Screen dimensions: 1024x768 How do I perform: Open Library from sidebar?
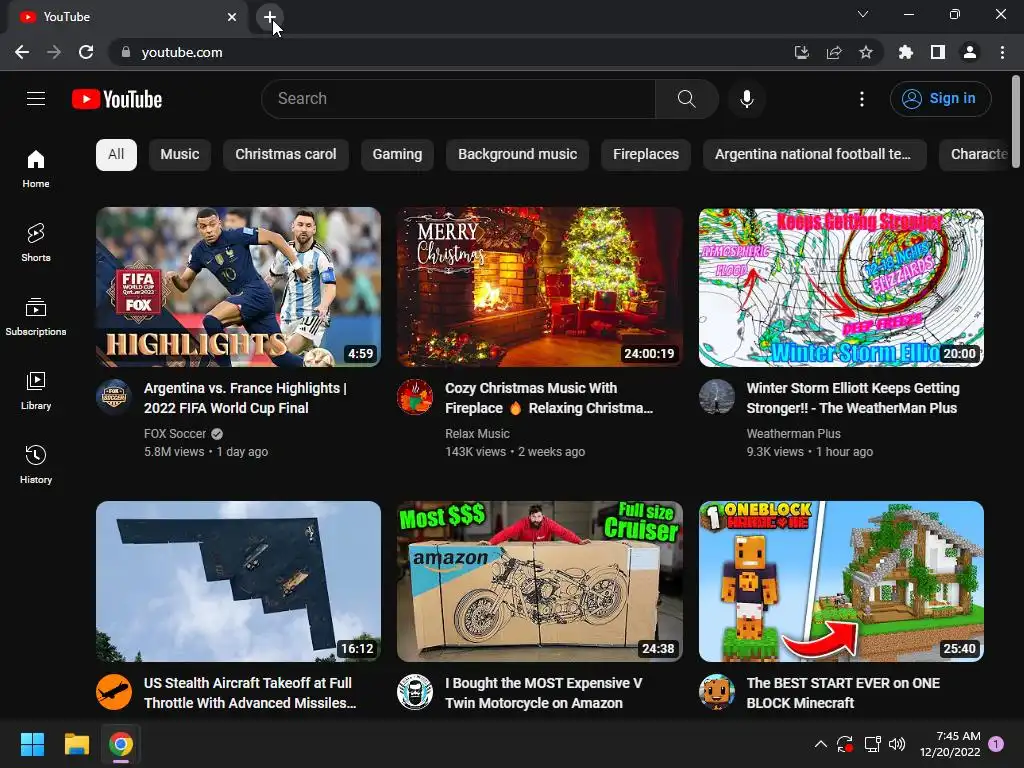coord(36,391)
